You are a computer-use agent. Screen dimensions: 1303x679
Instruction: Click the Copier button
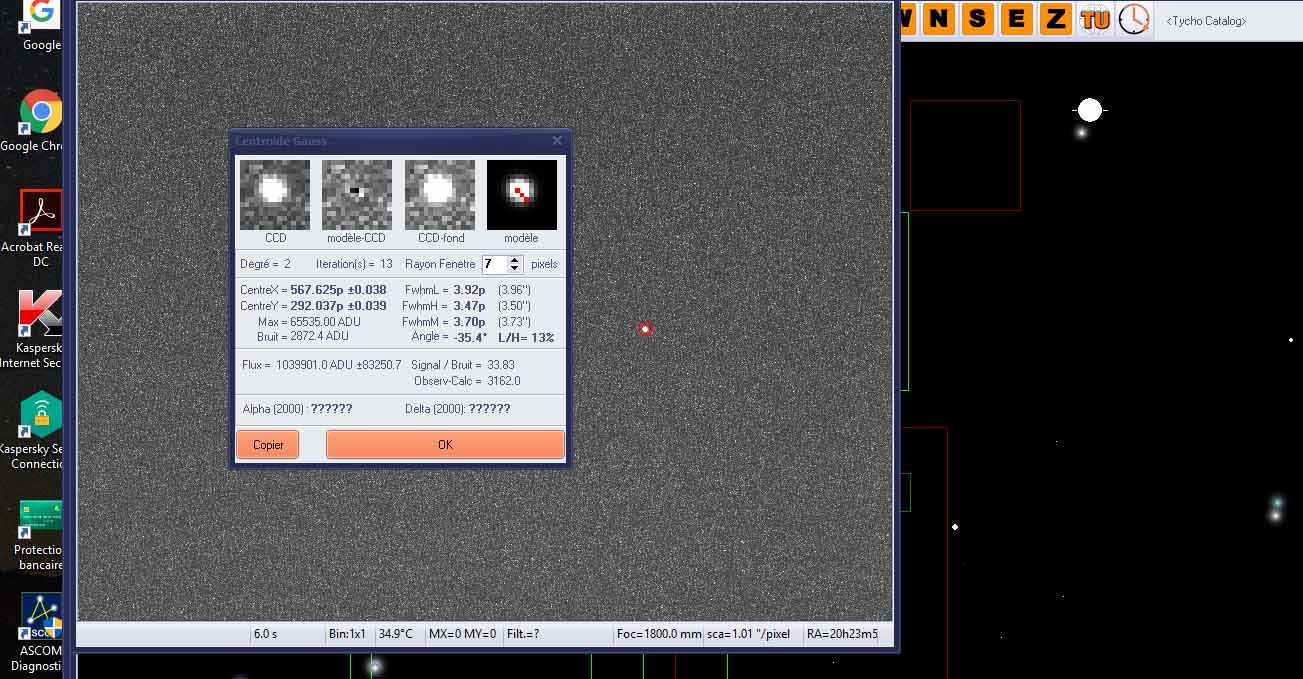point(268,445)
